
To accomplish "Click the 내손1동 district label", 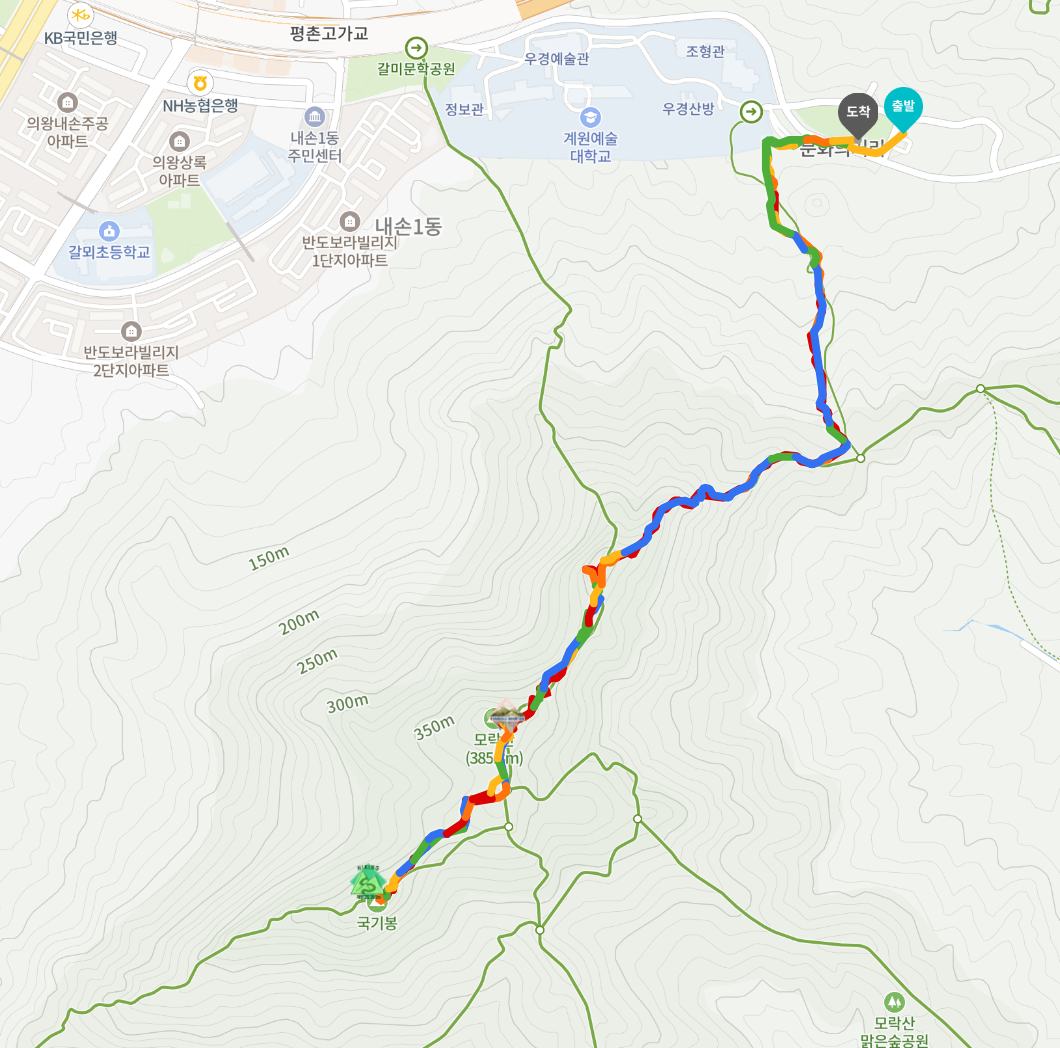I will coord(408,226).
